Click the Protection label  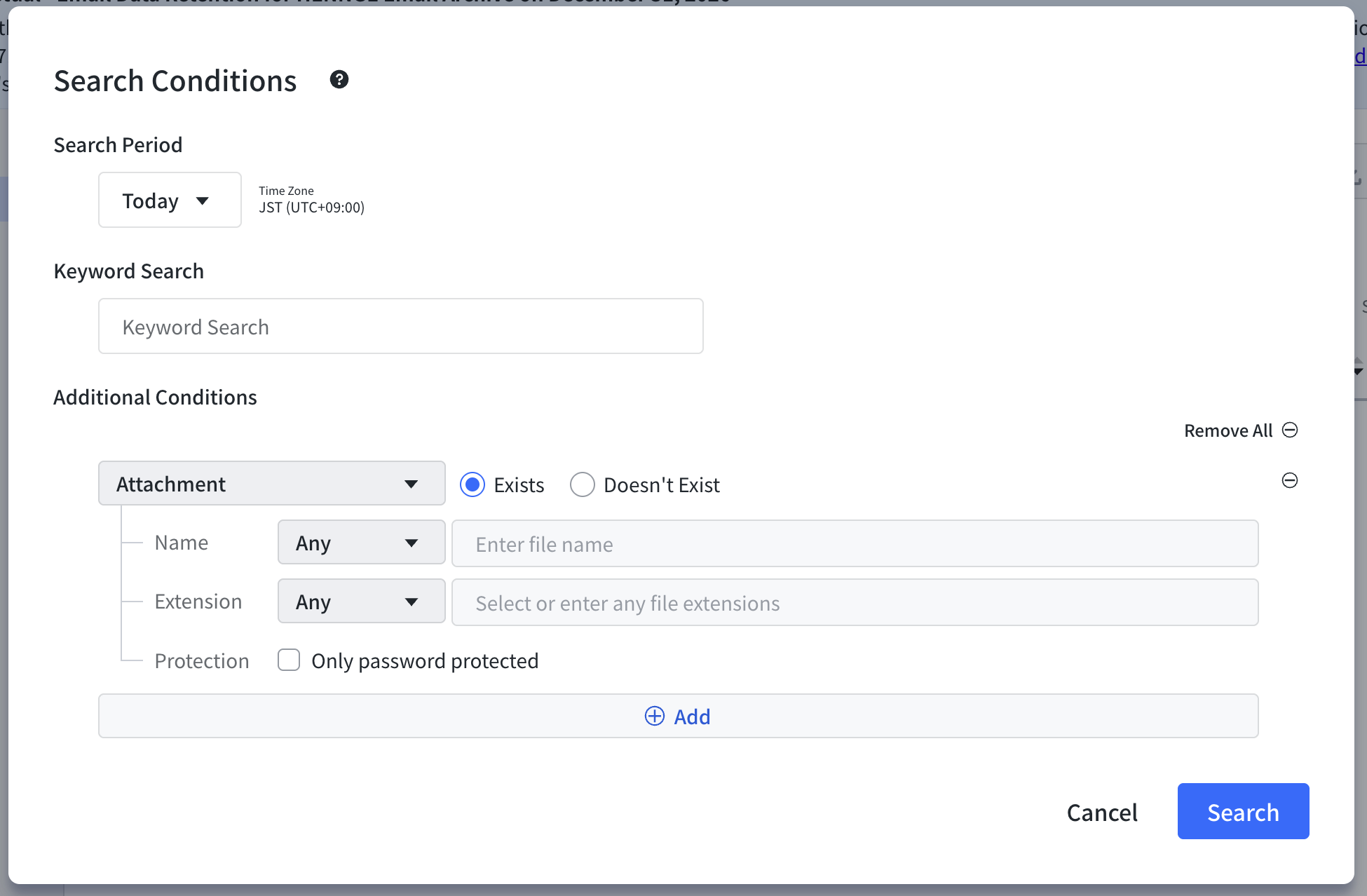202,661
